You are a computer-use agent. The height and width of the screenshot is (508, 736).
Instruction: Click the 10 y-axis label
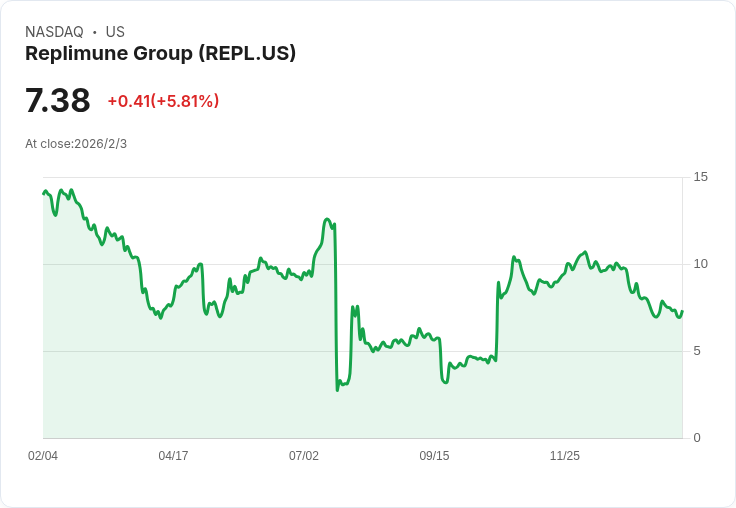(x=700, y=264)
